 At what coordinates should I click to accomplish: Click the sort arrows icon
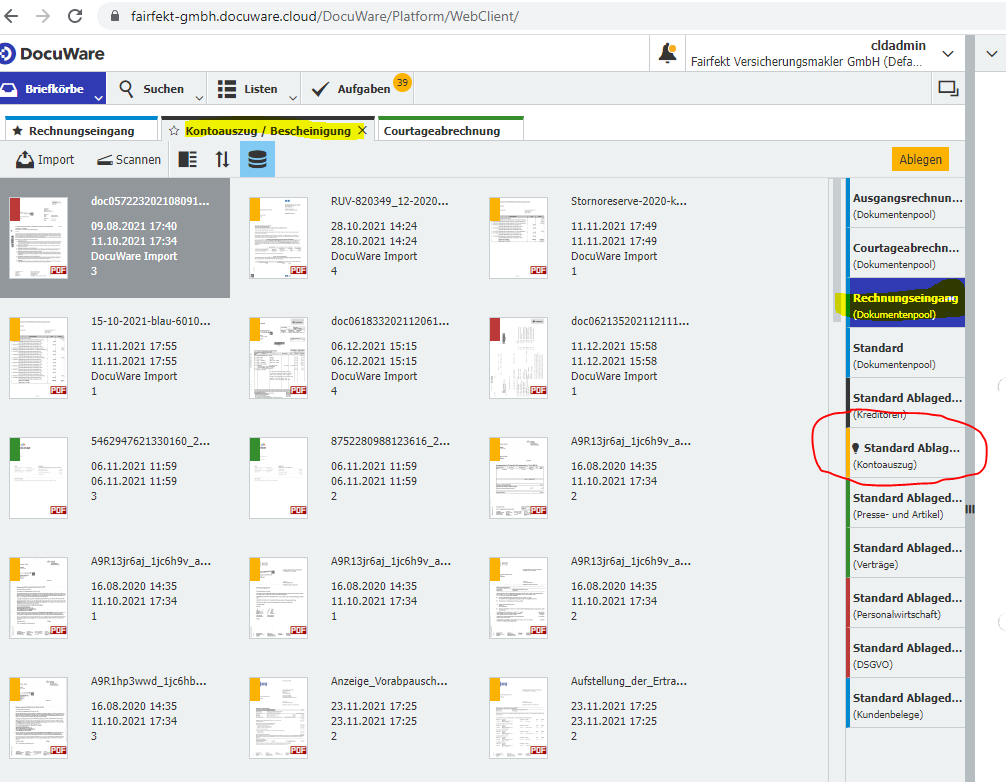222,159
